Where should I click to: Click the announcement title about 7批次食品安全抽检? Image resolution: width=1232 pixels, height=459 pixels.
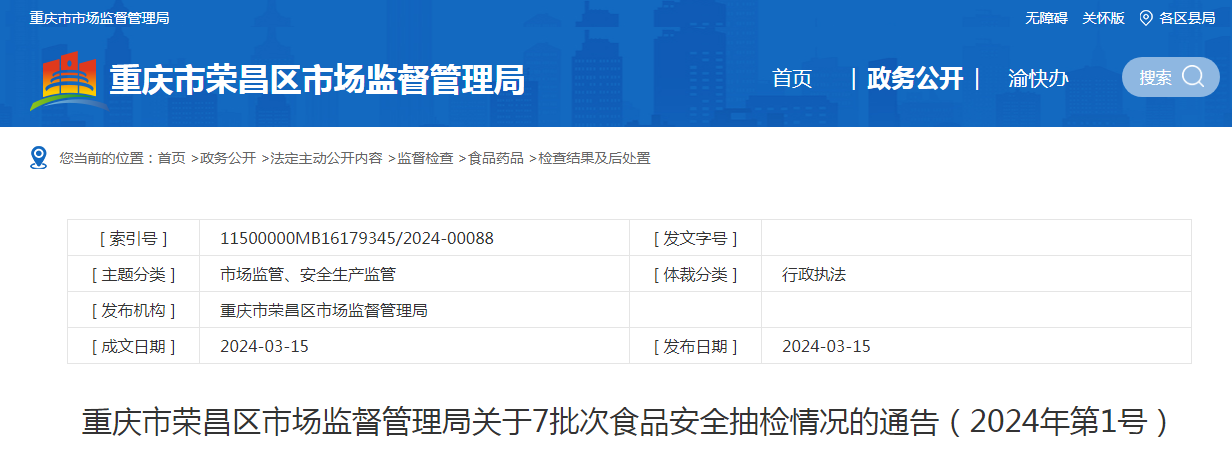pyautogui.click(x=625, y=422)
